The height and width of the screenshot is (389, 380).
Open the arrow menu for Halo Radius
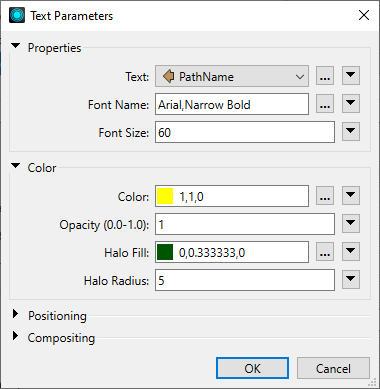pyautogui.click(x=351, y=280)
